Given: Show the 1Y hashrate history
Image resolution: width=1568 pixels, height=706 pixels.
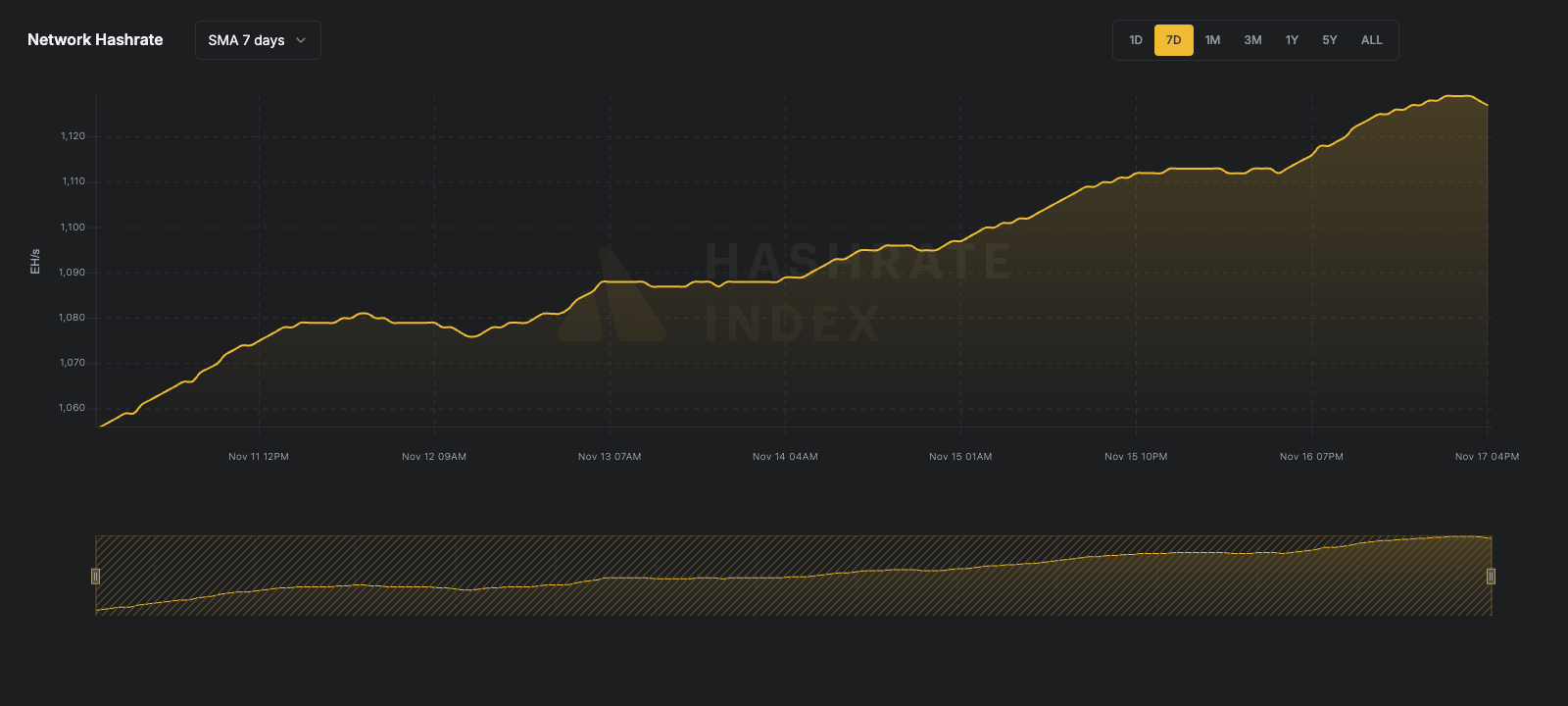Looking at the screenshot, I should (x=1292, y=40).
